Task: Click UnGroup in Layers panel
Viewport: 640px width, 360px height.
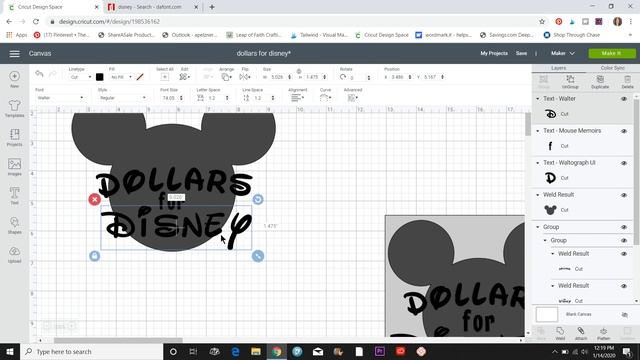Action: pyautogui.click(x=570, y=82)
